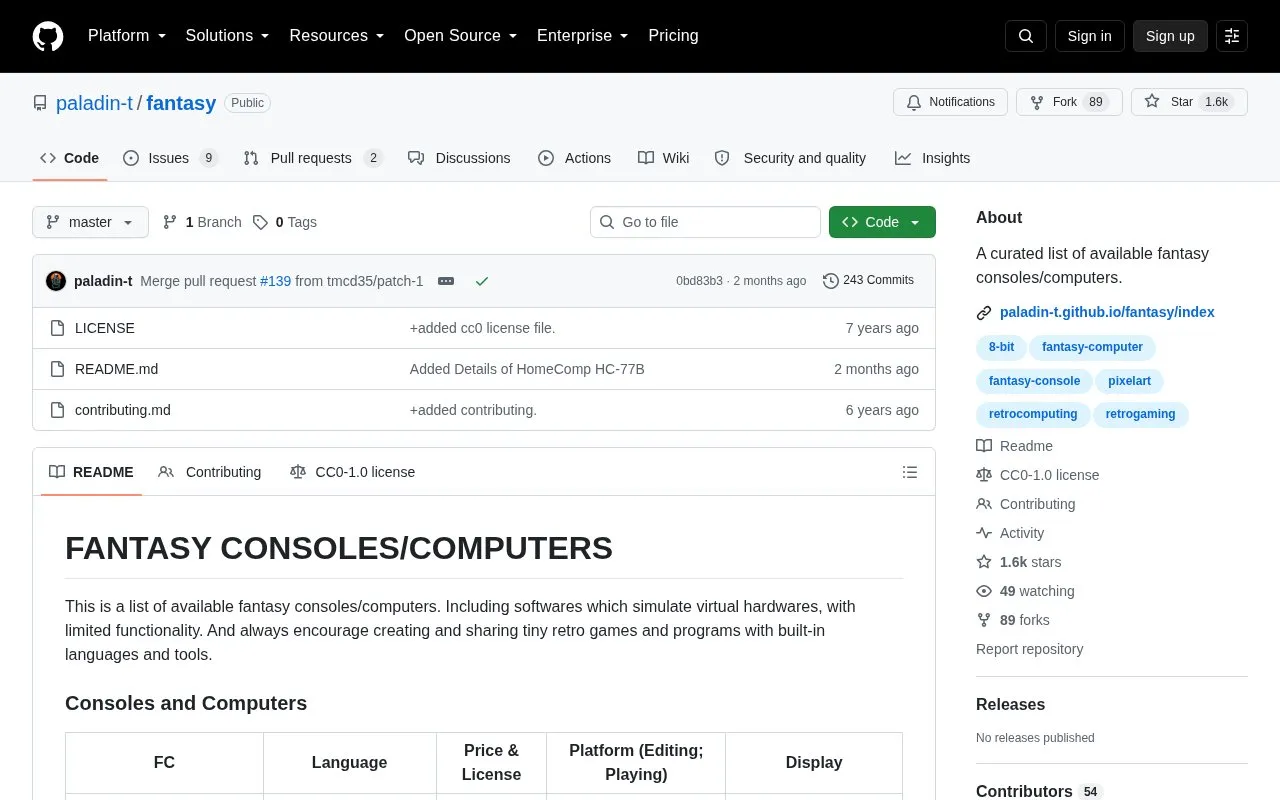Select the CC0-1.0 license tab

click(x=352, y=472)
